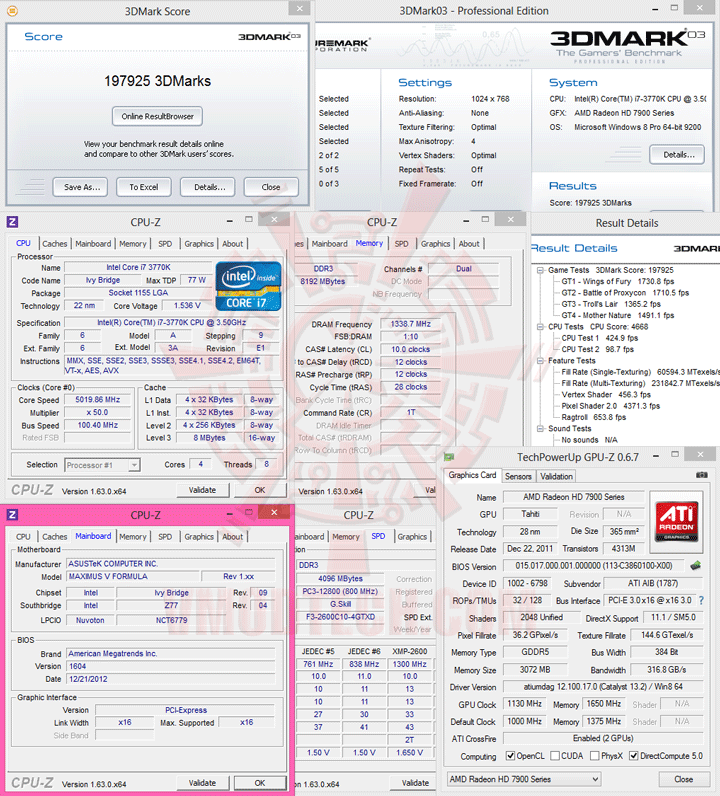
Task: Select the GT2 - Battle of Proxycon result
Action: coord(625,293)
